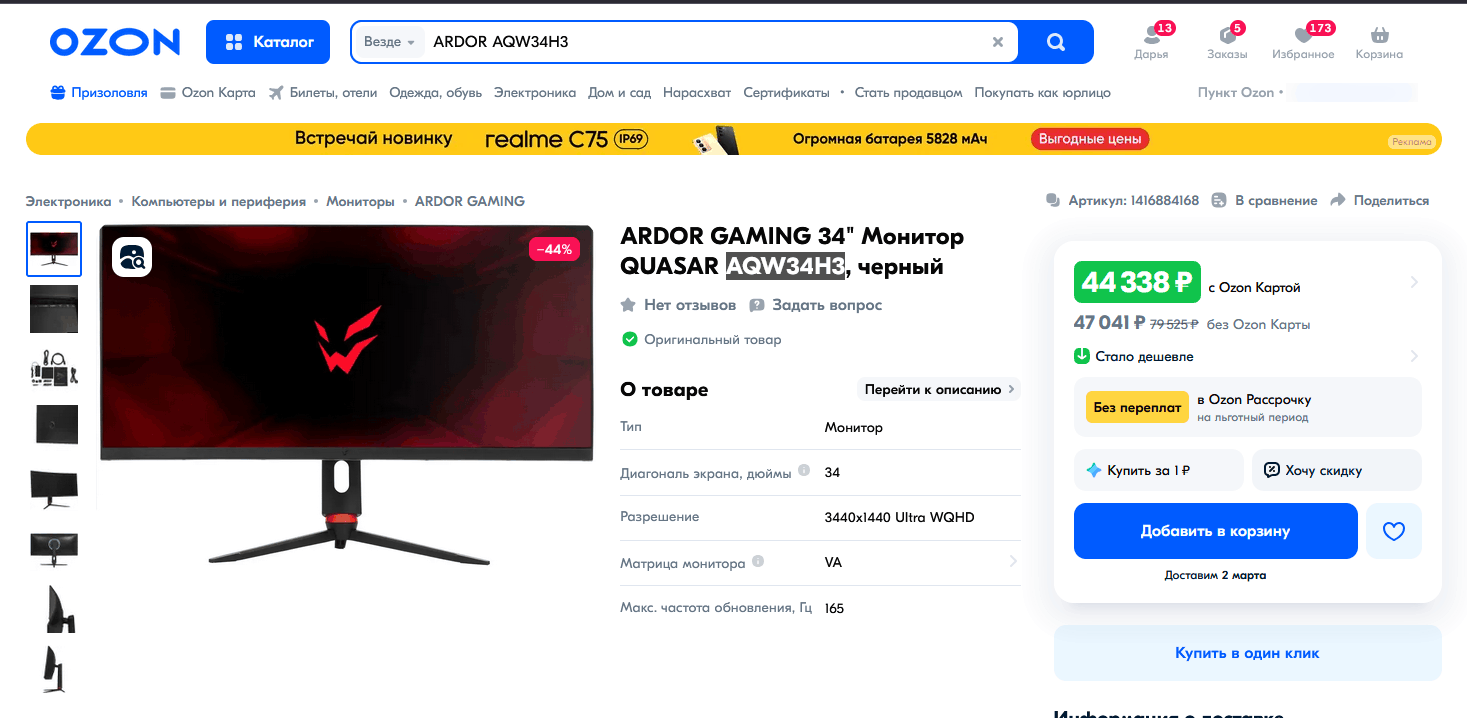Open the realme C75 advertising banner
The image size is (1467, 718).
coord(733,139)
